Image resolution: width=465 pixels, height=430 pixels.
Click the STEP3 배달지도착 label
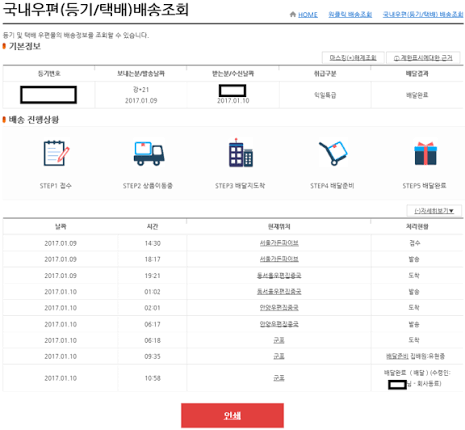coord(240,186)
